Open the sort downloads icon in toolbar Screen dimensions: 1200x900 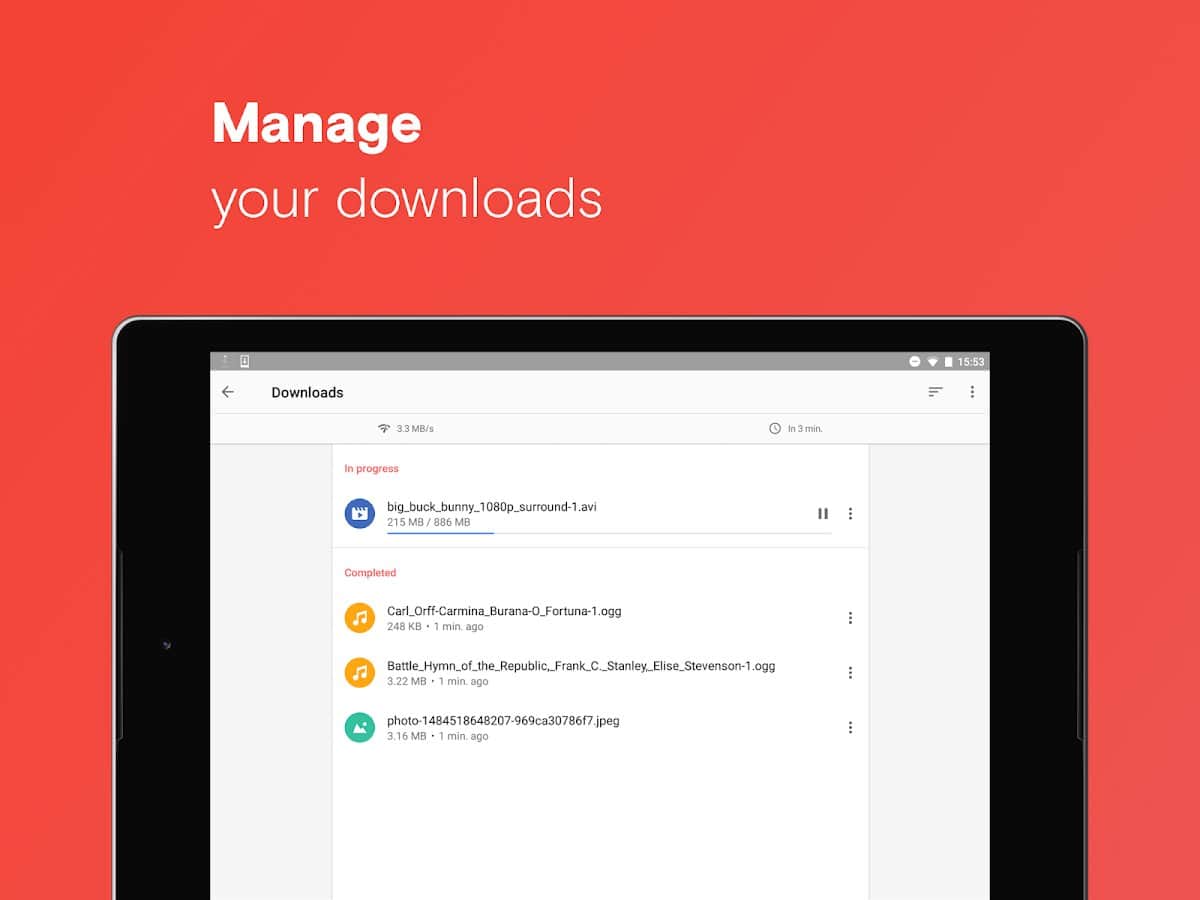pyautogui.click(x=935, y=392)
